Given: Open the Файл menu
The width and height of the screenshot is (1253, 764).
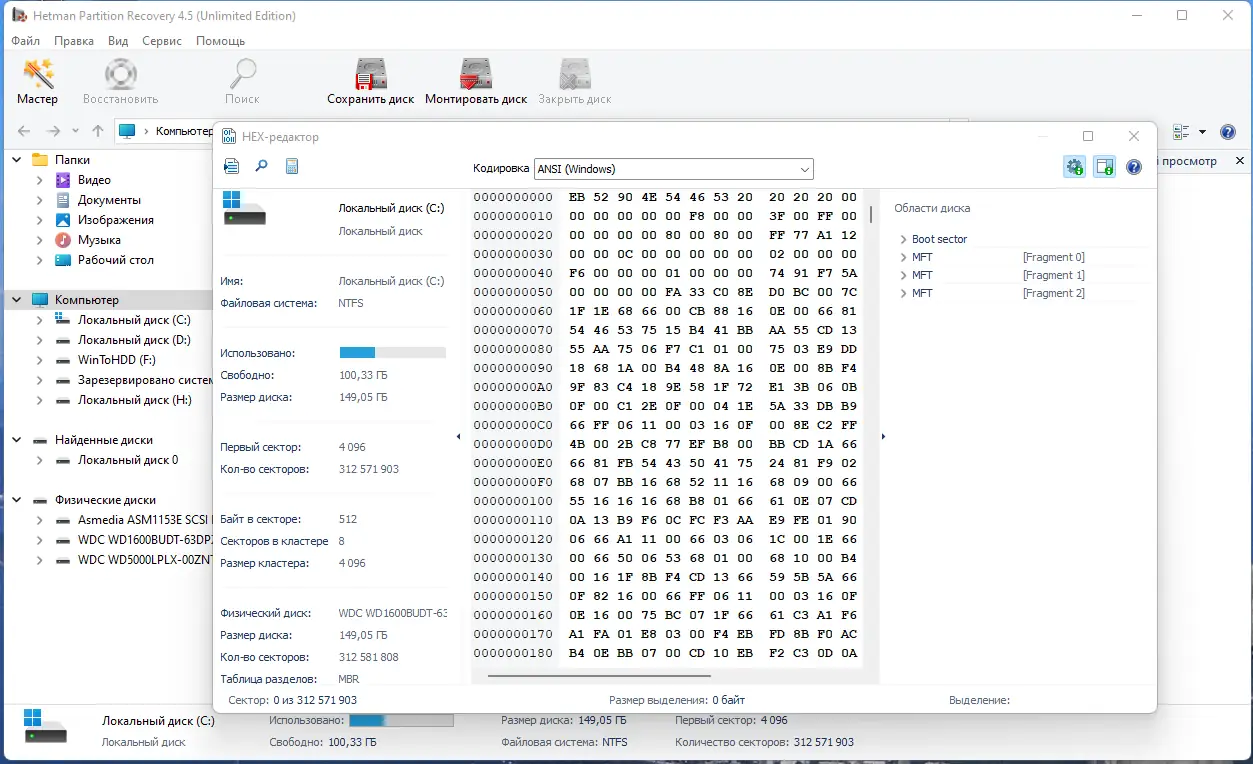Looking at the screenshot, I should click(26, 41).
